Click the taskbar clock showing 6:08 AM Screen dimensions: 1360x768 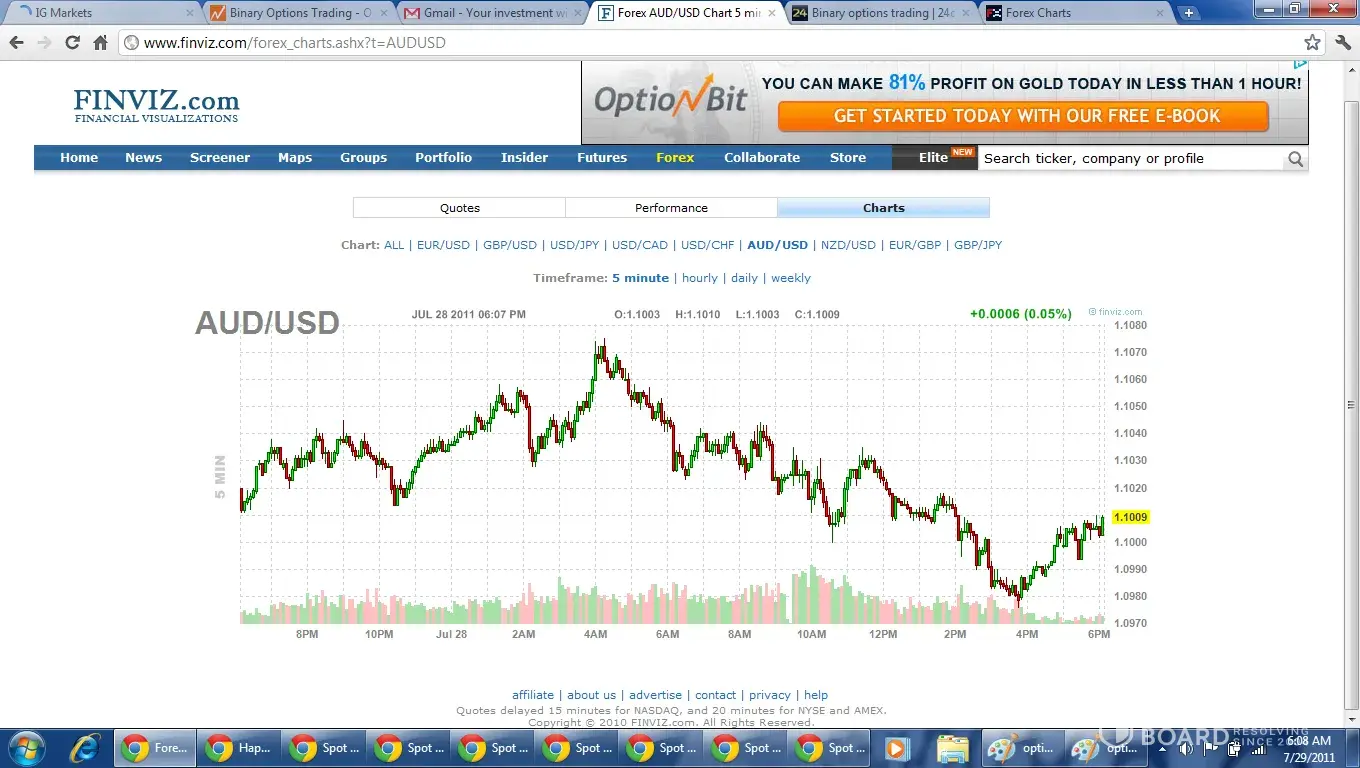1308,748
